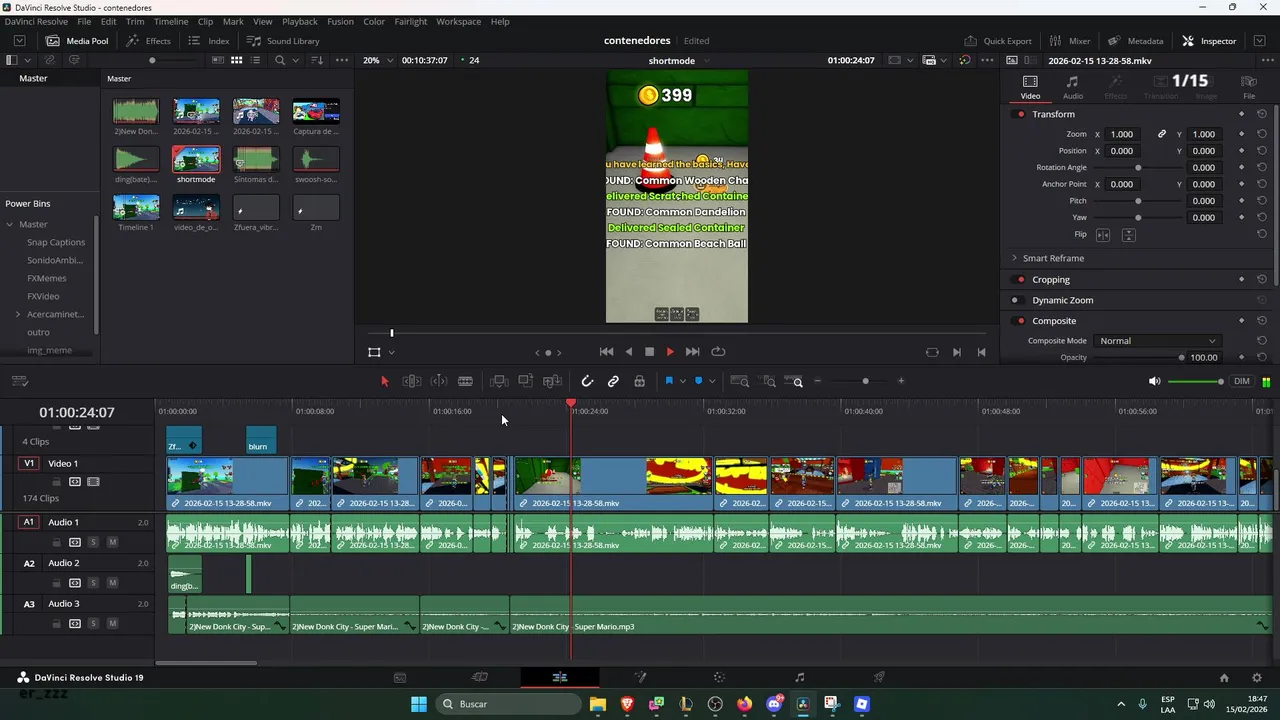The height and width of the screenshot is (720, 1280).
Task: Mute the Audio 1 track
Action: [x=112, y=542]
